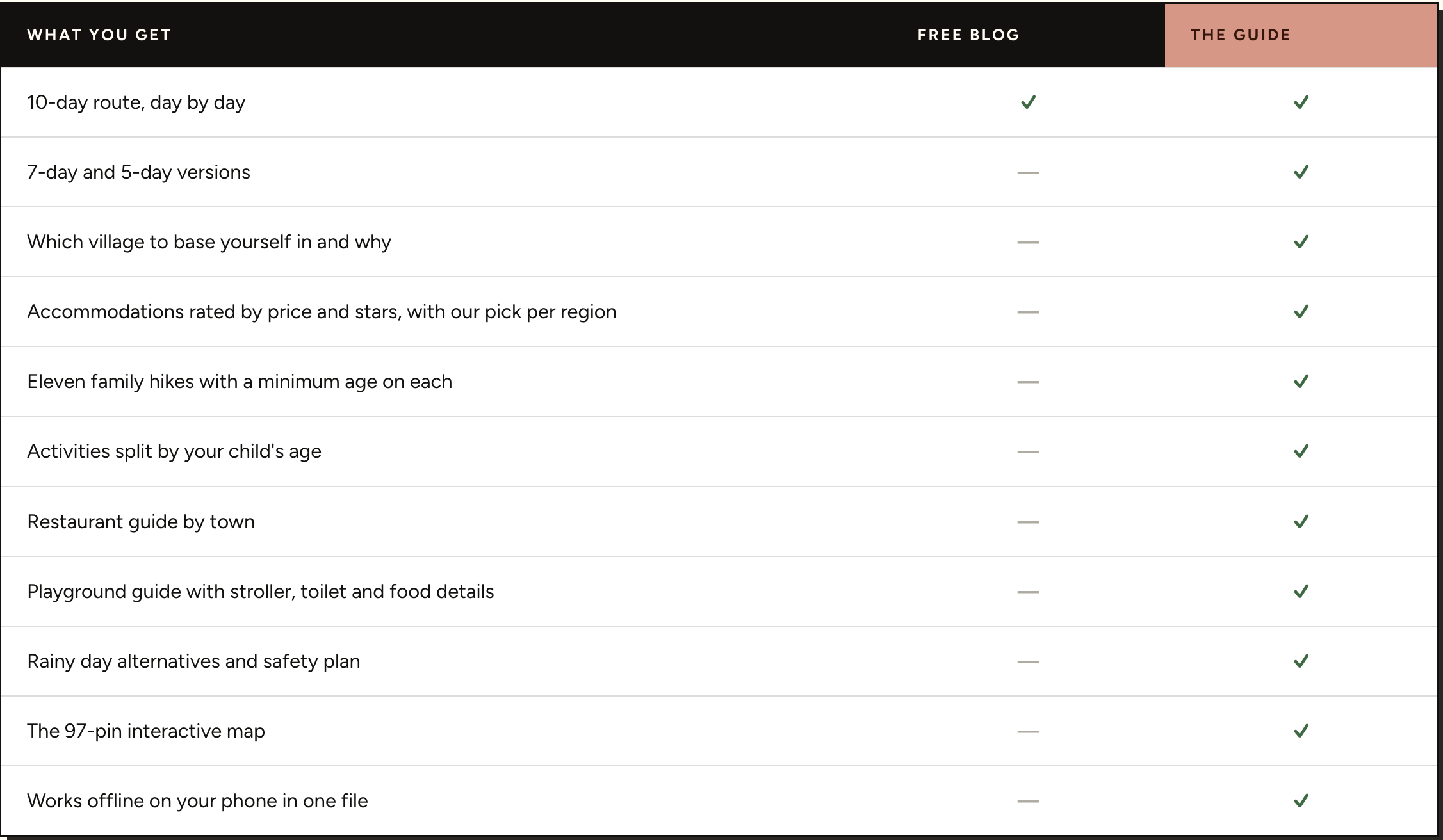Screen dimensions: 1443x840
Task: Click '10-day route, day by day' text
Action: 136,102
